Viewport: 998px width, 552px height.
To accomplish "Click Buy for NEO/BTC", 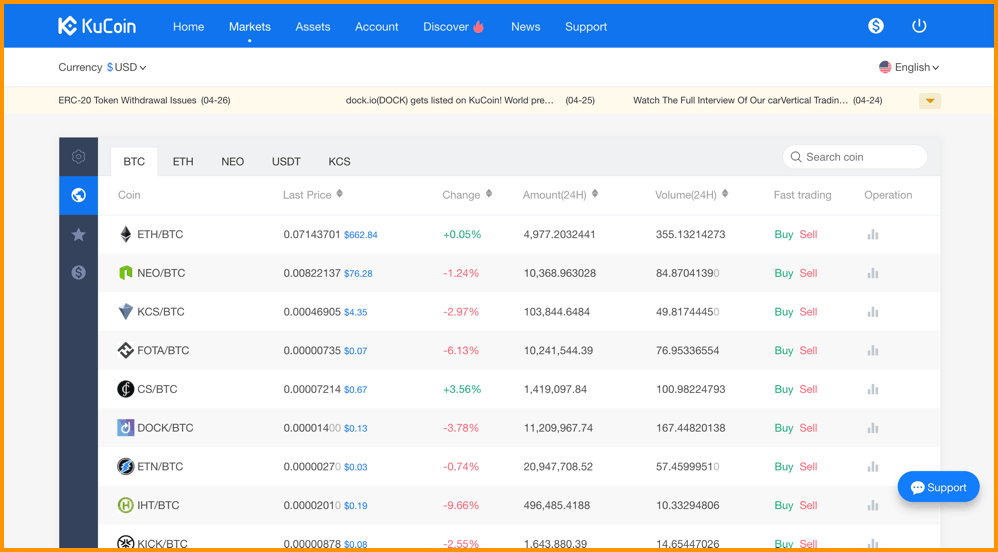I will (x=784, y=273).
